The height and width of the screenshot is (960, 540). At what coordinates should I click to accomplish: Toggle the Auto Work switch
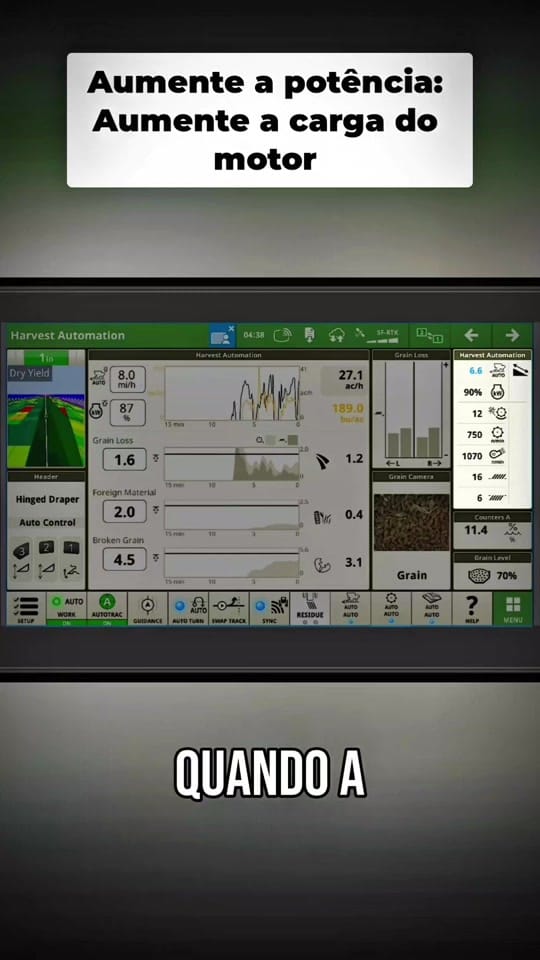(x=67, y=608)
